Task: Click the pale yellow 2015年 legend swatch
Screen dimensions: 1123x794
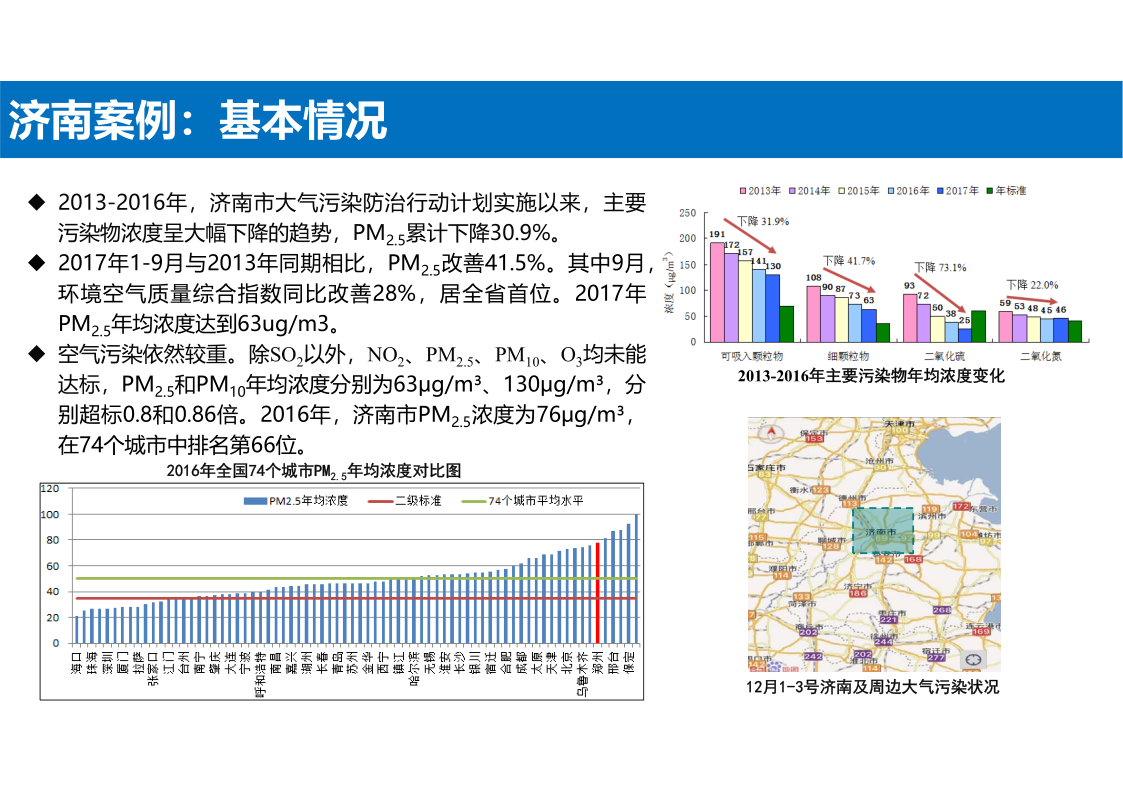Action: 842,190
